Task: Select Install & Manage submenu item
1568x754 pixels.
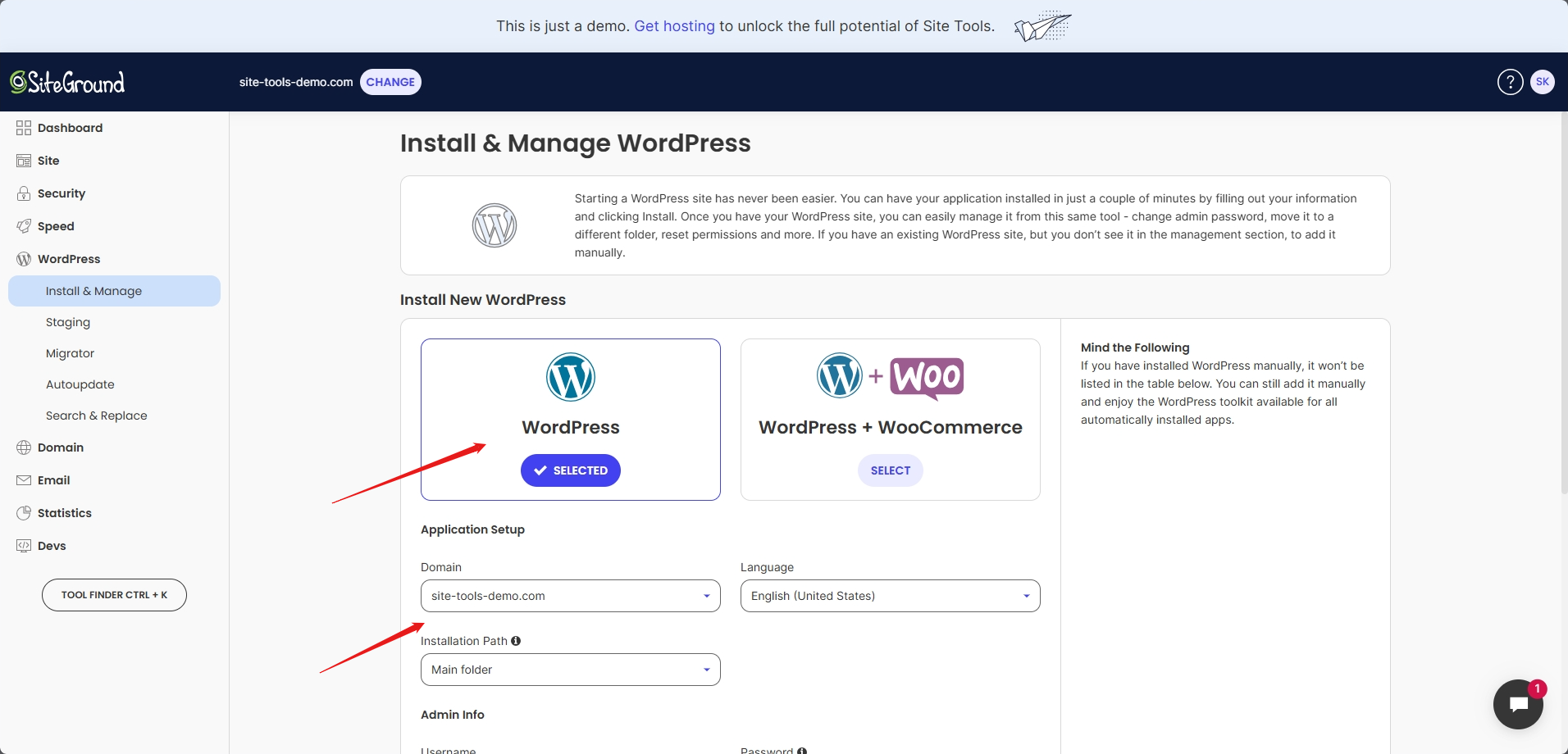Action: tap(114, 291)
